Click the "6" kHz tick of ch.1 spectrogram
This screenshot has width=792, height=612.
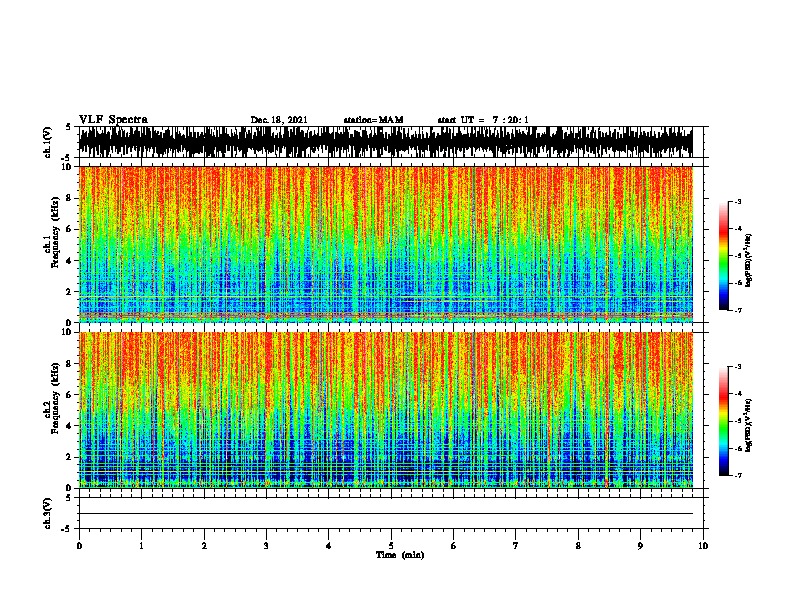point(69,229)
